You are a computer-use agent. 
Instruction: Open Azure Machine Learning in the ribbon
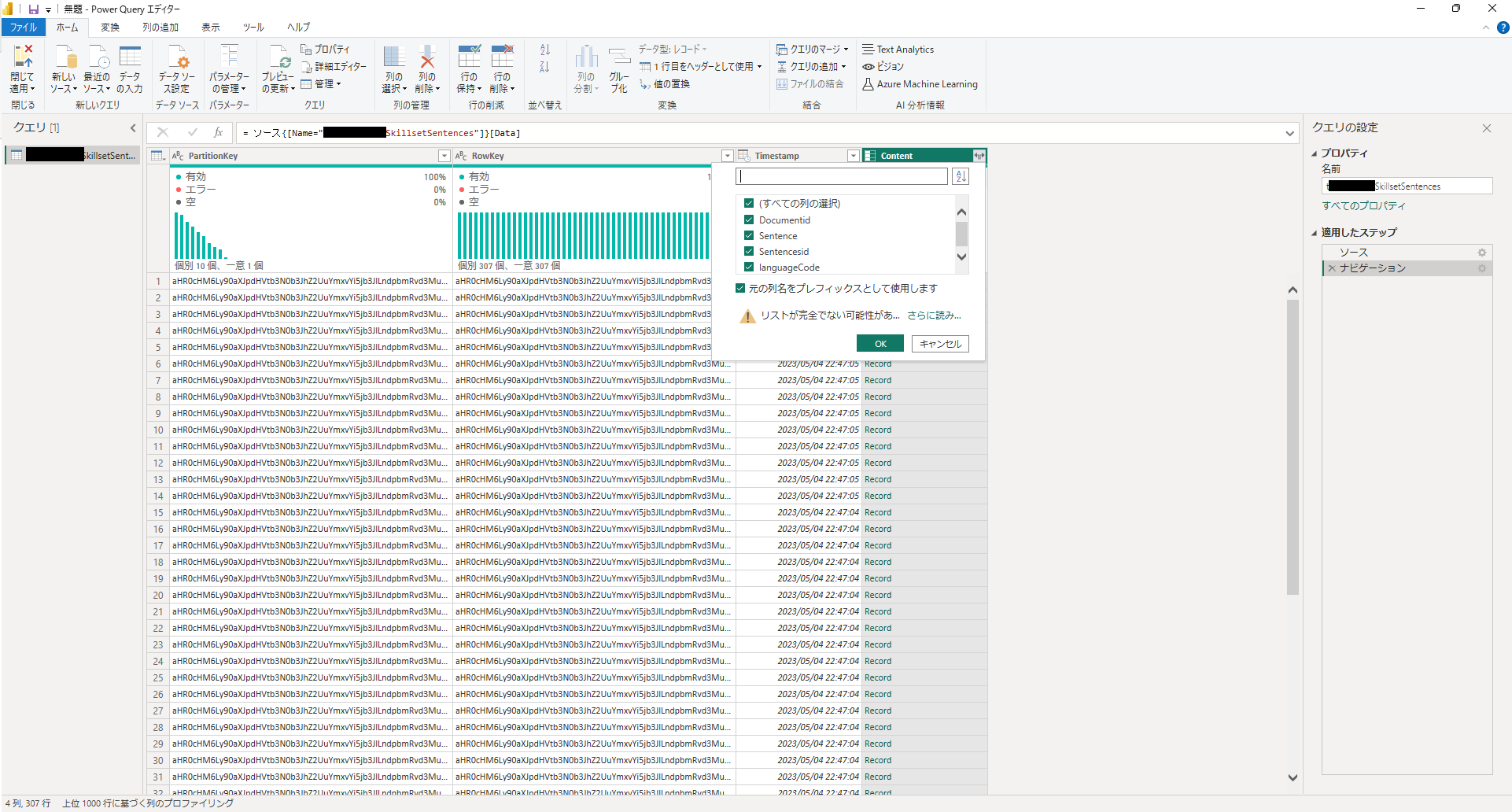920,84
